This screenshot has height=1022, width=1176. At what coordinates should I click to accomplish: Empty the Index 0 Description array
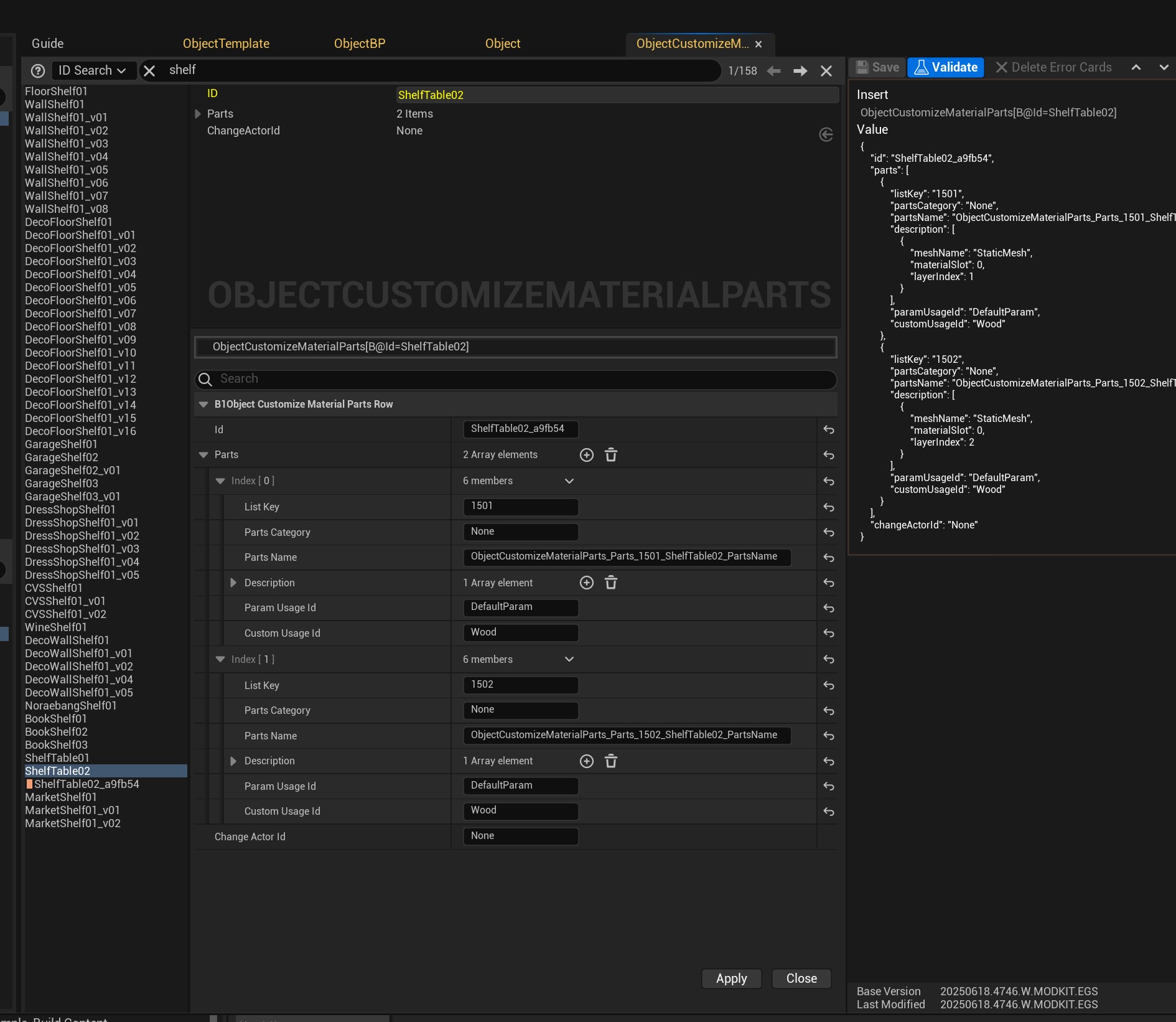coord(611,583)
